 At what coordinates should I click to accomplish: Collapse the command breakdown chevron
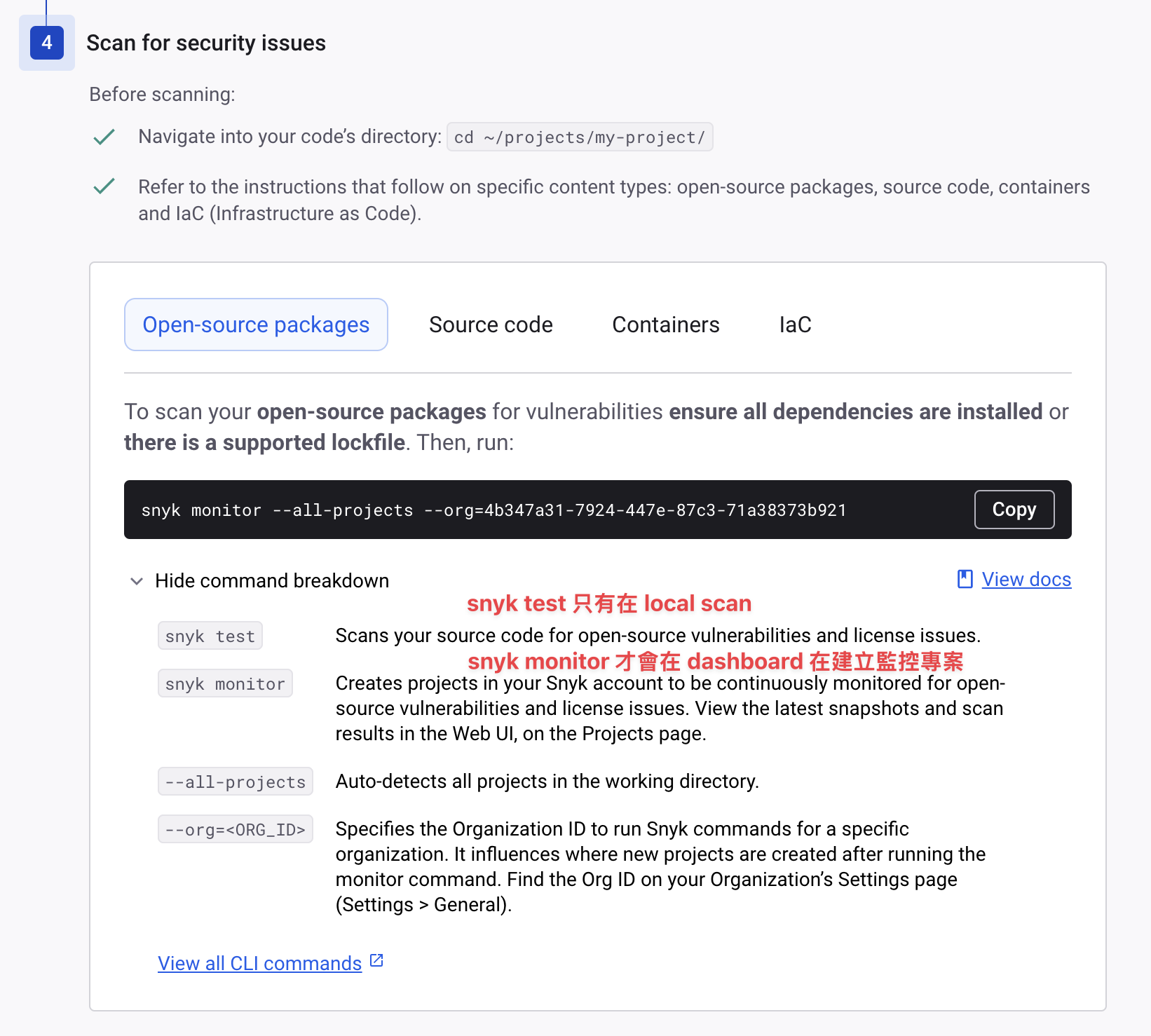[137, 581]
